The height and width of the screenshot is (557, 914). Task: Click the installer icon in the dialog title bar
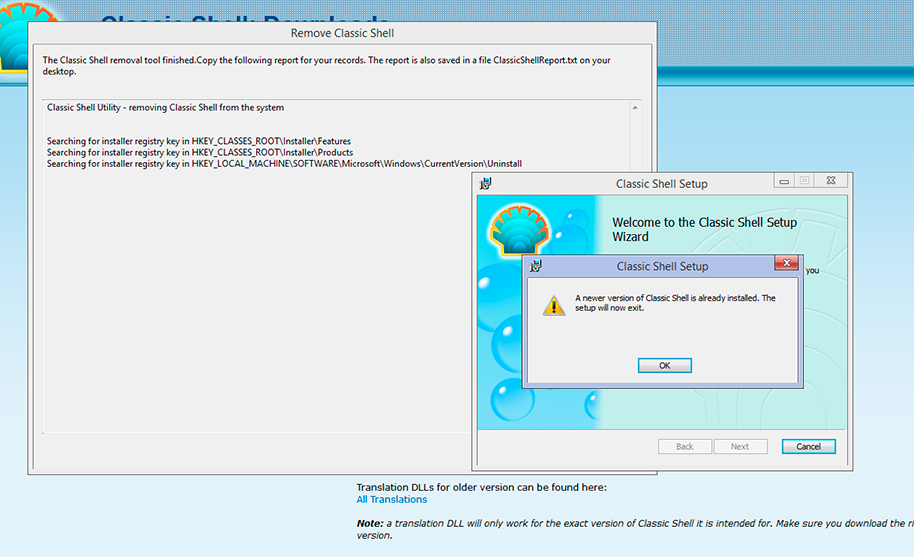click(x=536, y=266)
